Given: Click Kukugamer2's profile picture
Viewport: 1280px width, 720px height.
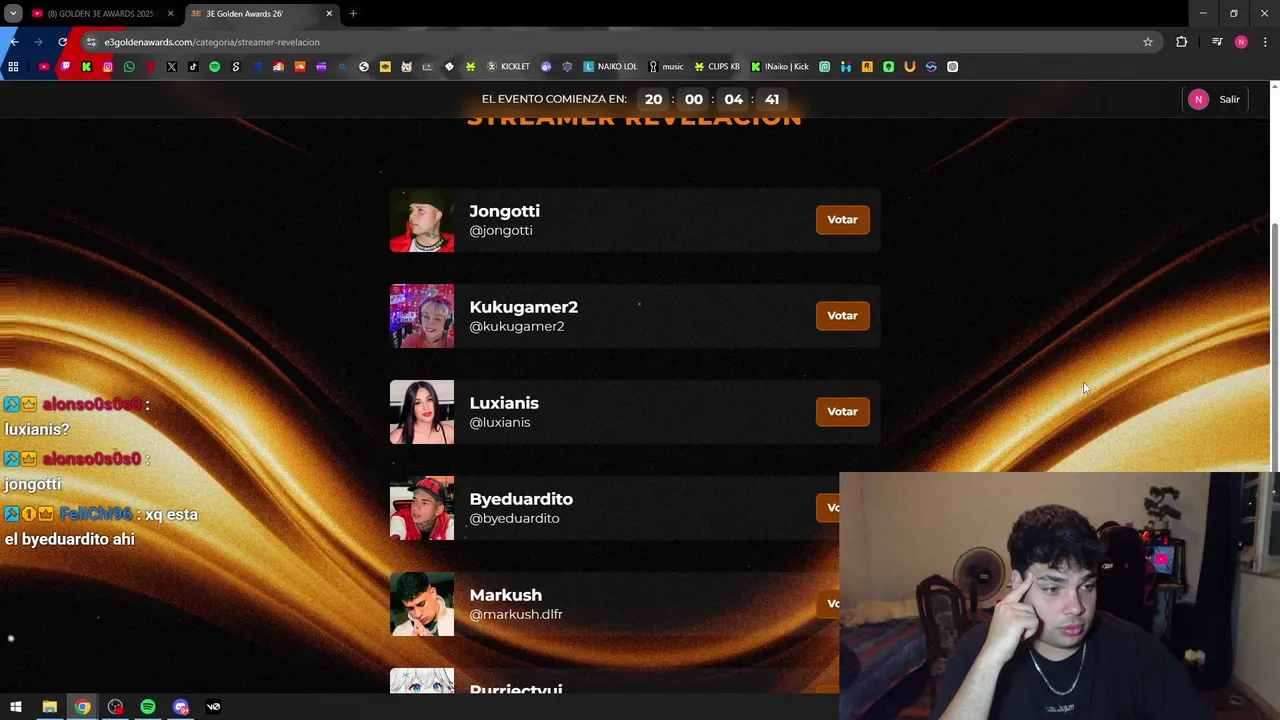Looking at the screenshot, I should point(422,316).
